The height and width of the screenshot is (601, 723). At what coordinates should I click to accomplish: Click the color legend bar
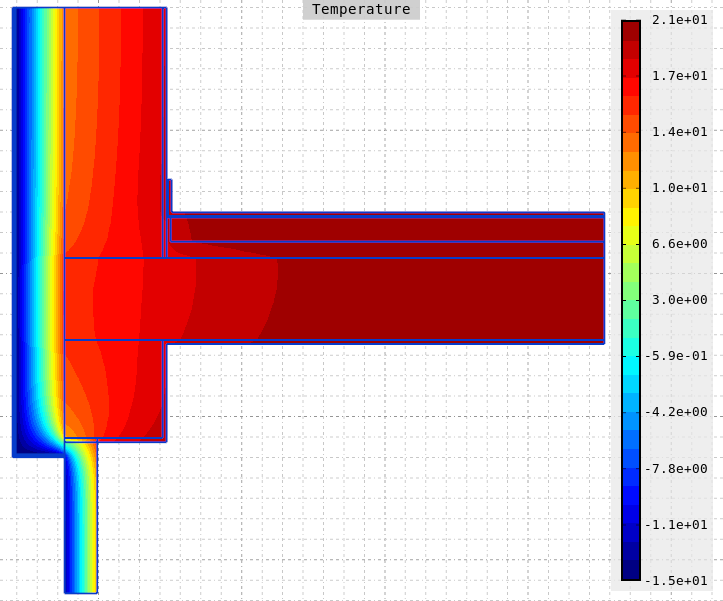(631, 300)
